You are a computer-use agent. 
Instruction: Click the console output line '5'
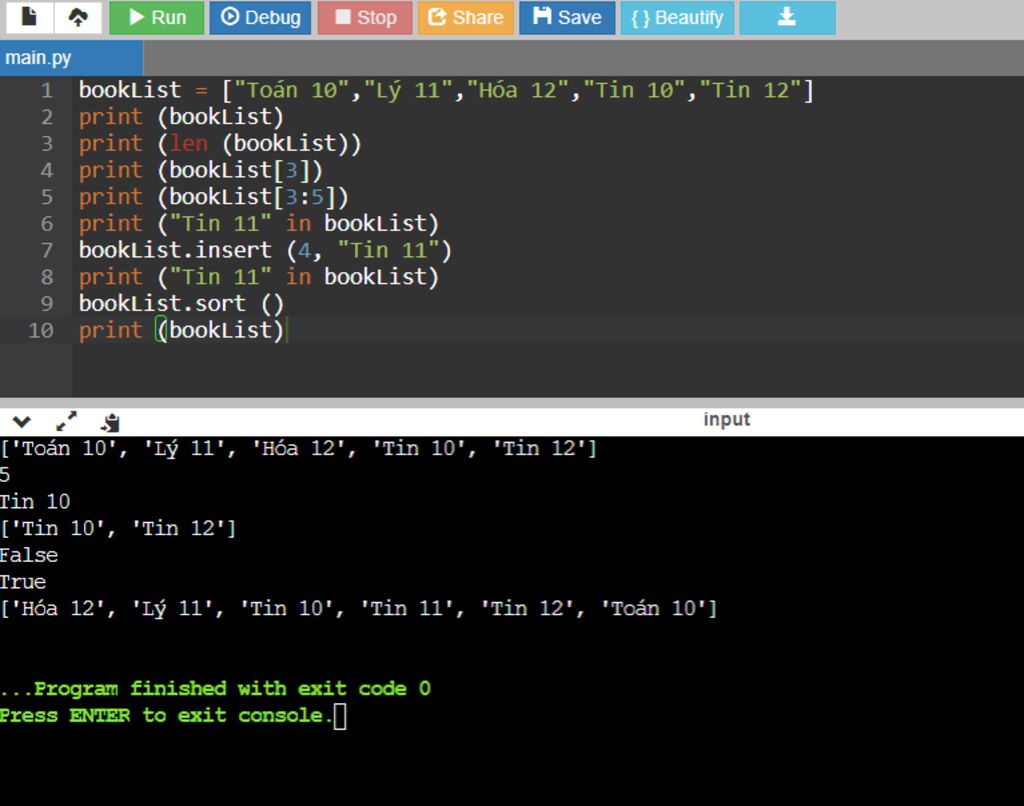tap(5, 475)
